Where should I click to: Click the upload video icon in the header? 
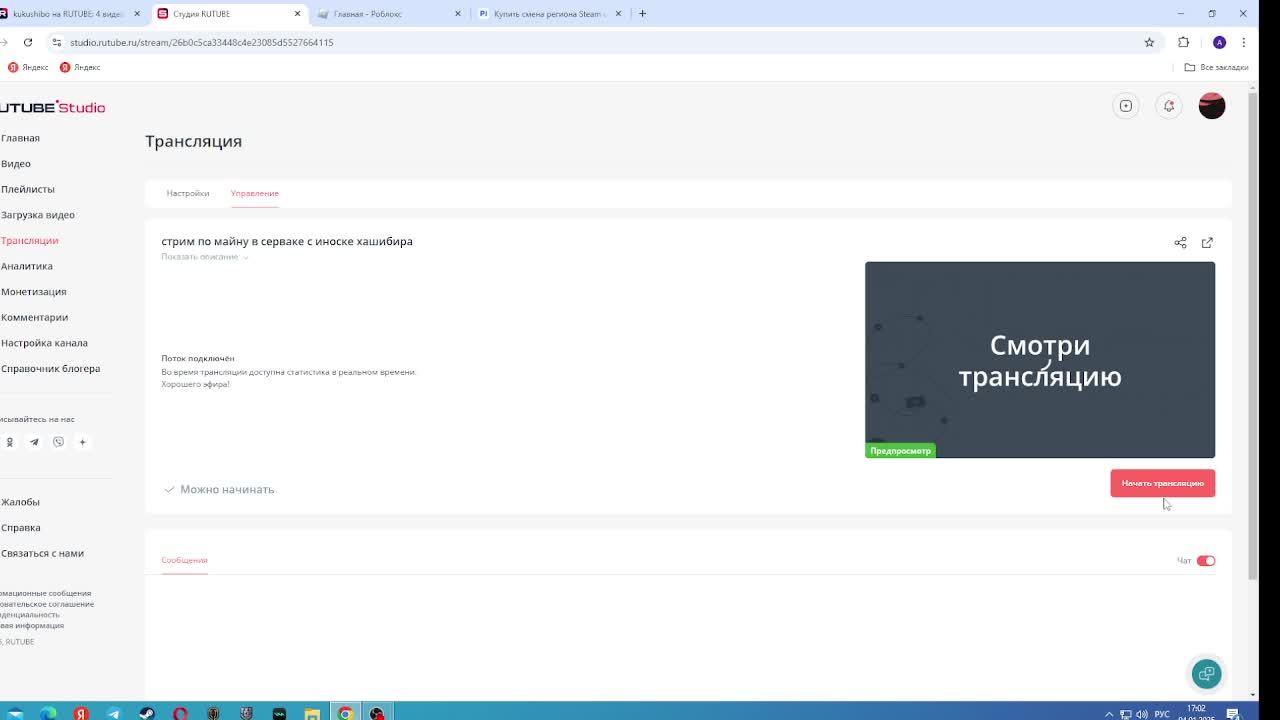tap(1126, 106)
